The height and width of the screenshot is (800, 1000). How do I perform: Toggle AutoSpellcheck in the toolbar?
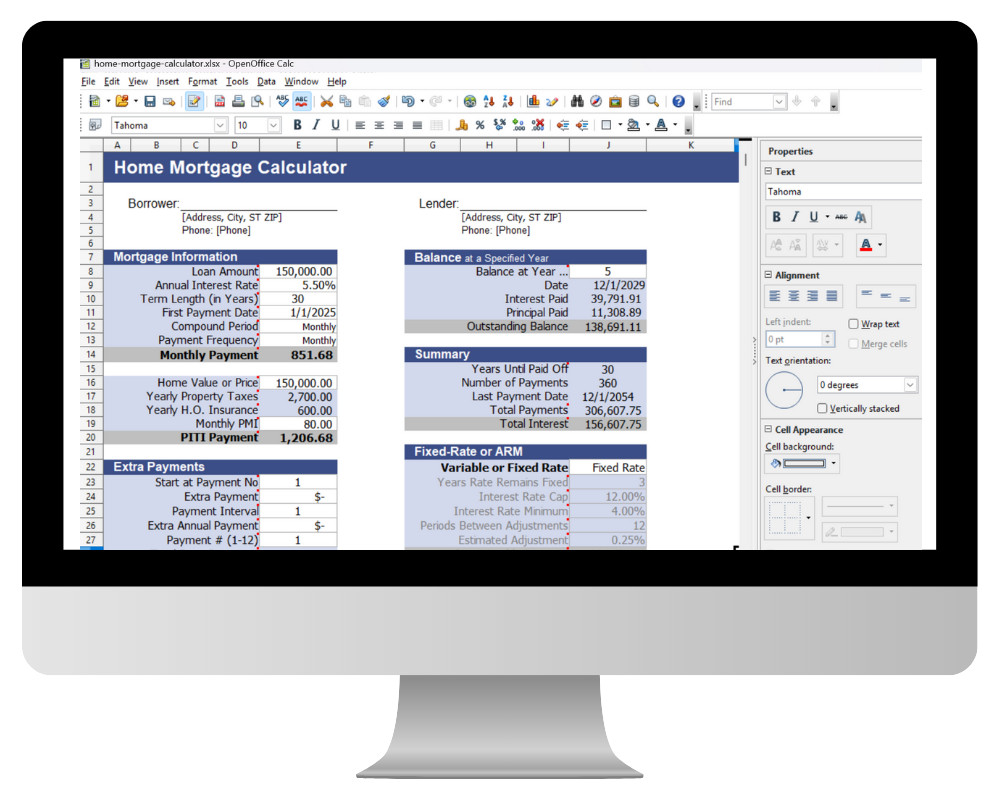(302, 101)
